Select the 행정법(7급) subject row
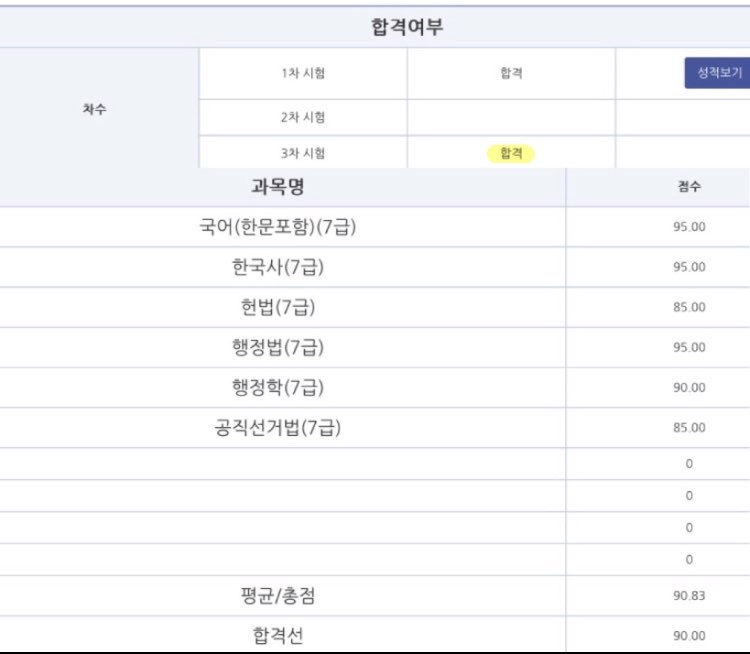Image resolution: width=750 pixels, height=654 pixels. (375, 347)
